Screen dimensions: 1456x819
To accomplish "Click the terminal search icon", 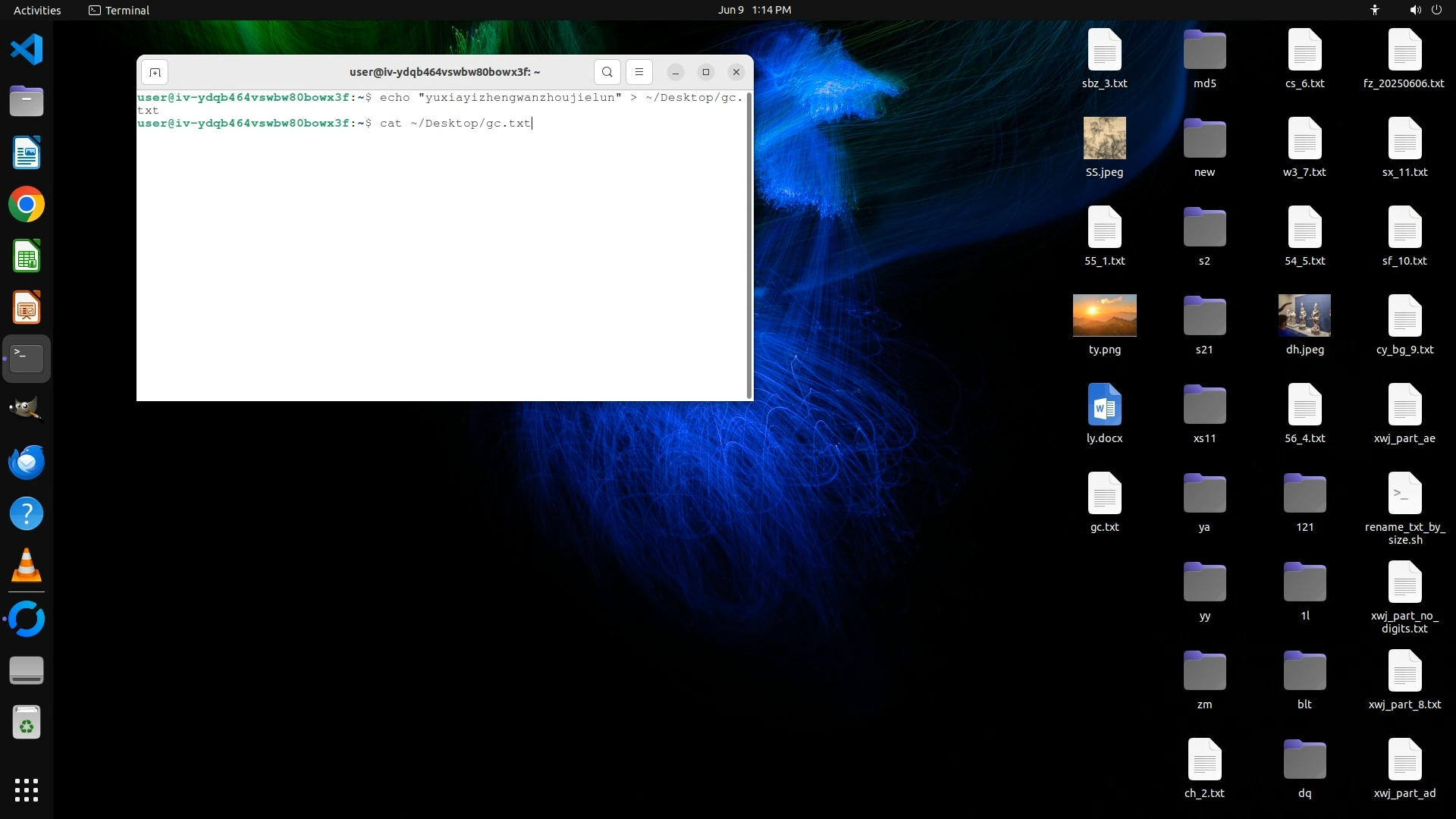I will (607, 72).
